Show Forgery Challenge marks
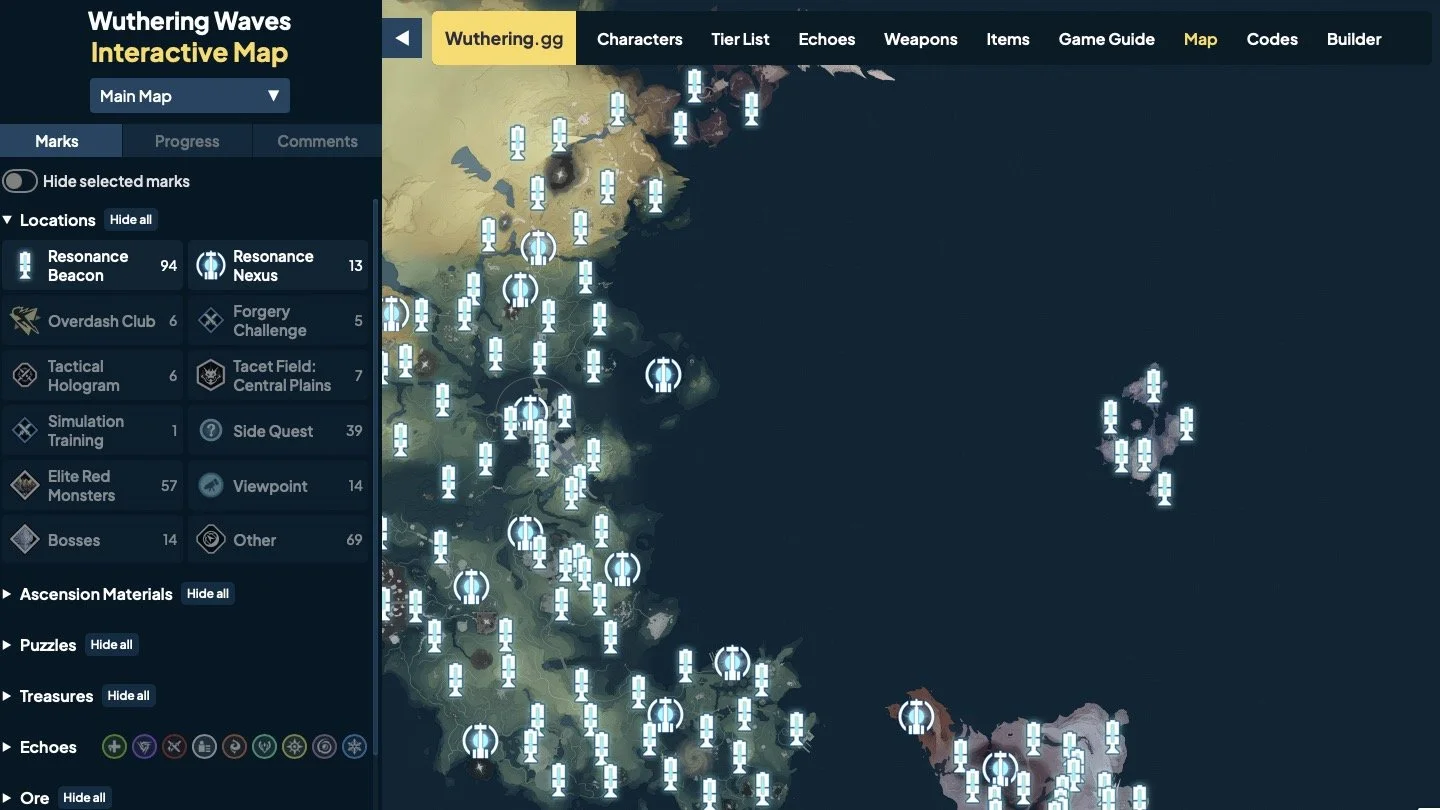Image resolution: width=1440 pixels, height=810 pixels. click(x=278, y=321)
